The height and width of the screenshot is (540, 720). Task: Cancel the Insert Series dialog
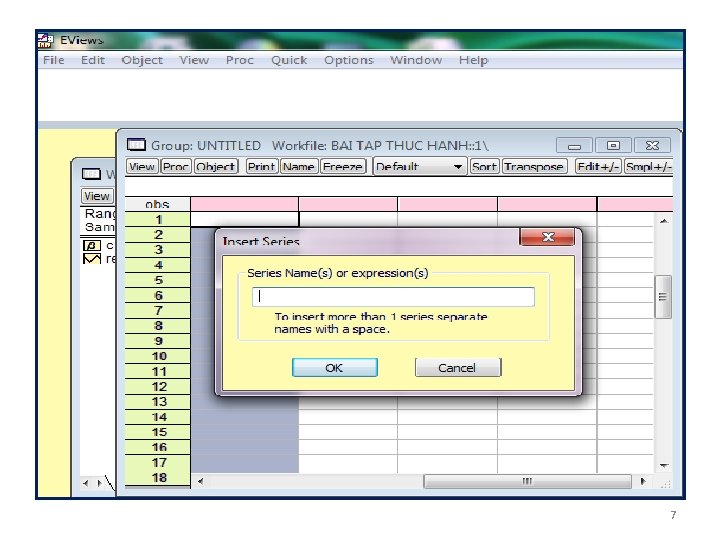458,368
